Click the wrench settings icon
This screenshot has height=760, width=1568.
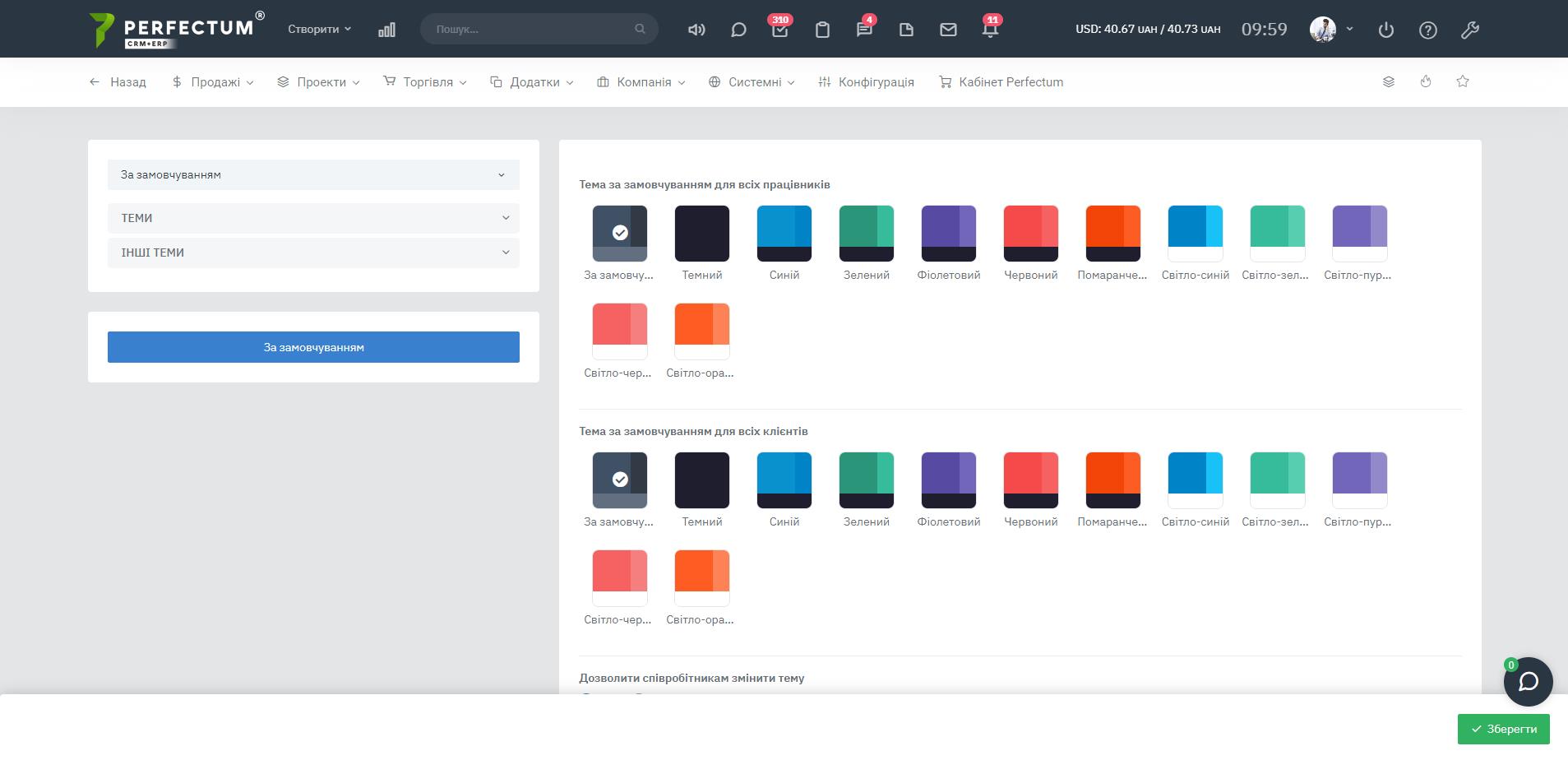[x=1470, y=30]
